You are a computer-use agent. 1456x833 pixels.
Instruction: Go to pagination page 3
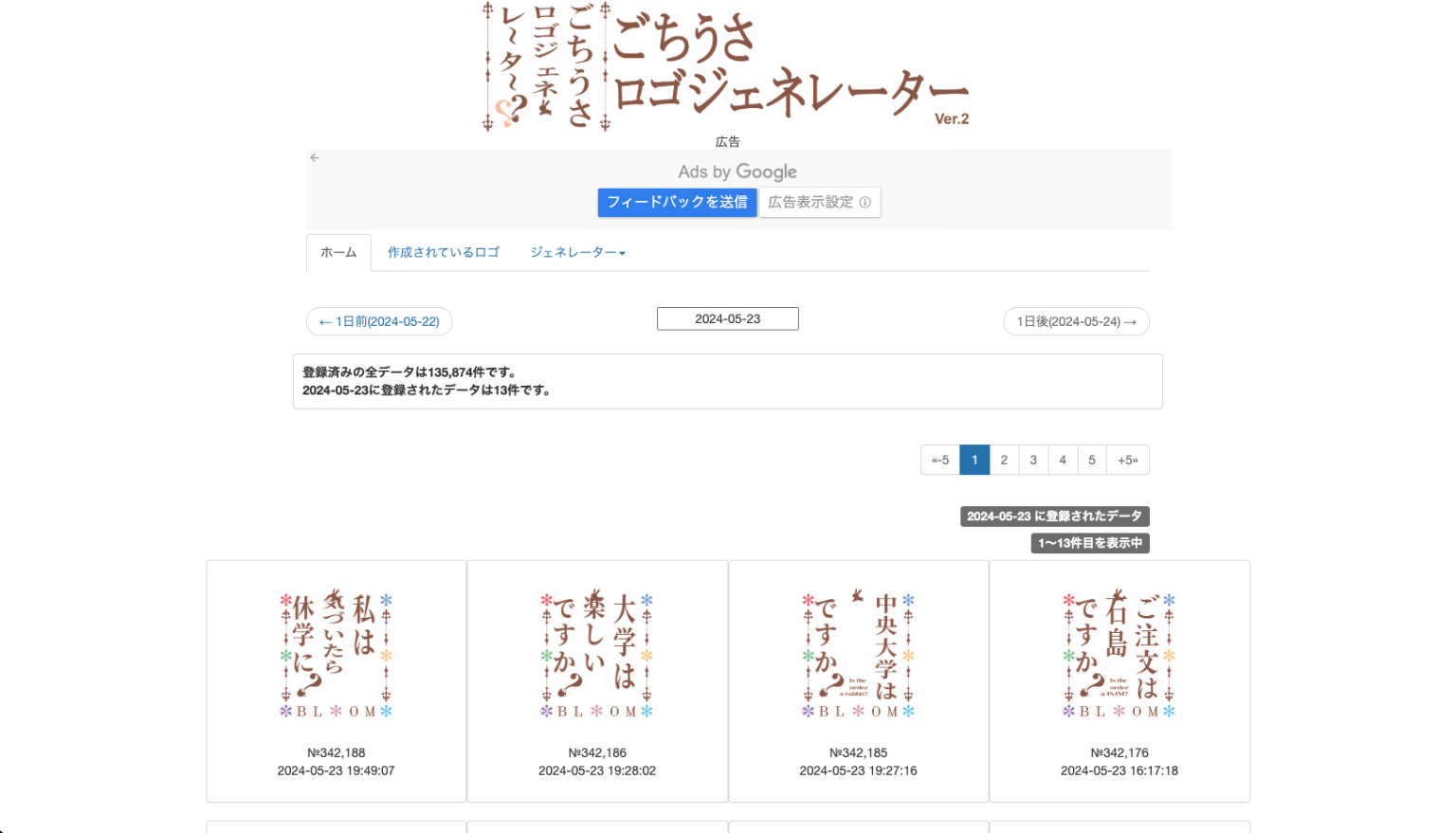pos(1033,460)
